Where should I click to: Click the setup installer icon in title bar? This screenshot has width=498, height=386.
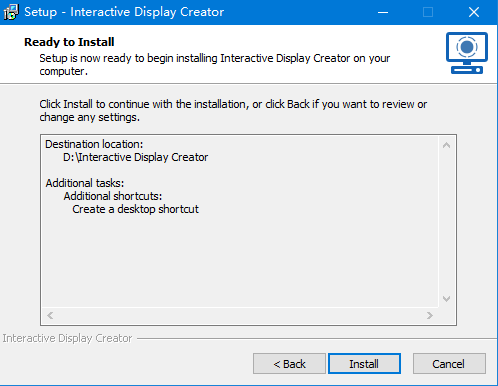(x=10, y=12)
